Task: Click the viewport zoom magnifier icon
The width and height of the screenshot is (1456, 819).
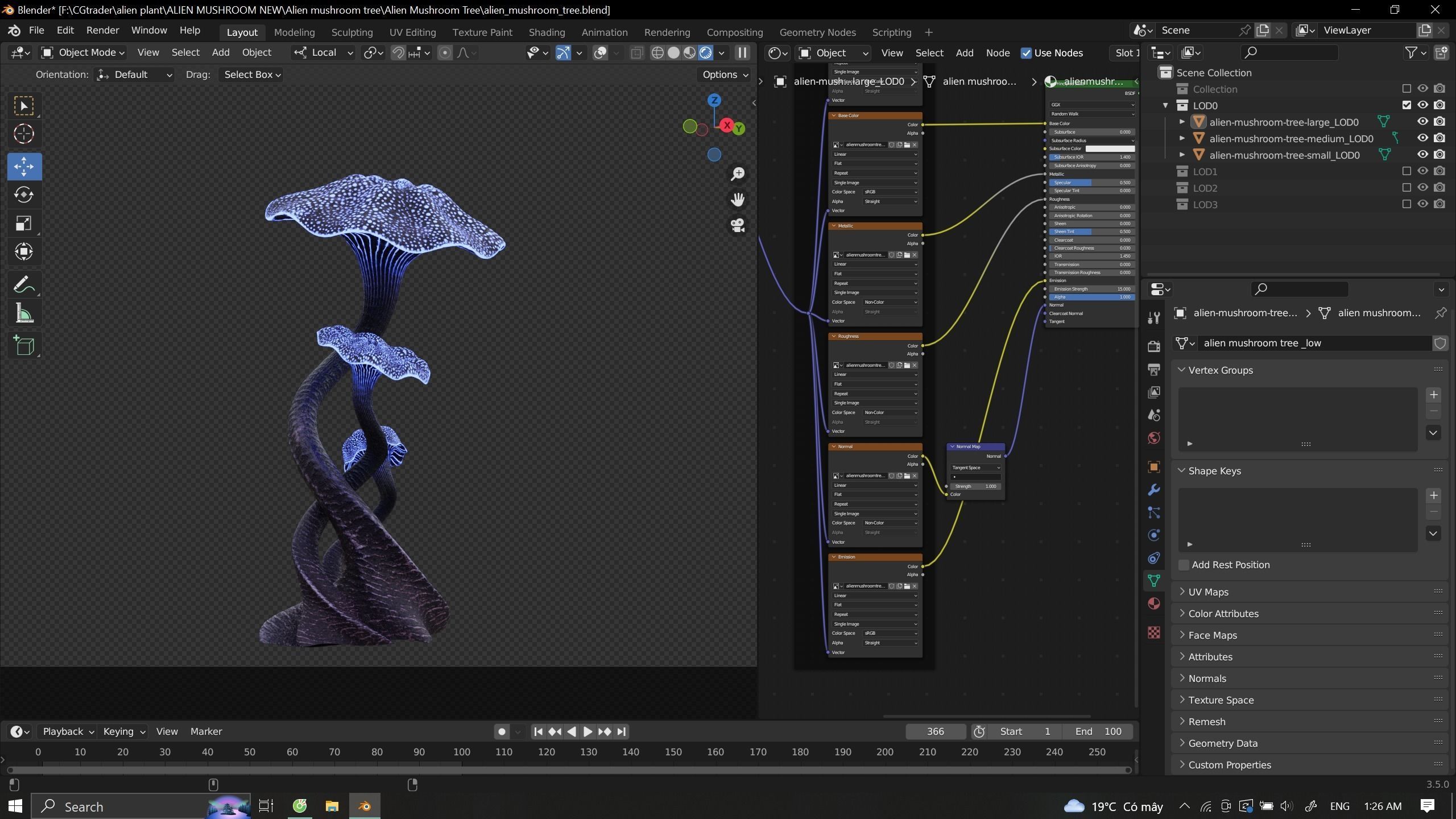Action: tap(738, 174)
